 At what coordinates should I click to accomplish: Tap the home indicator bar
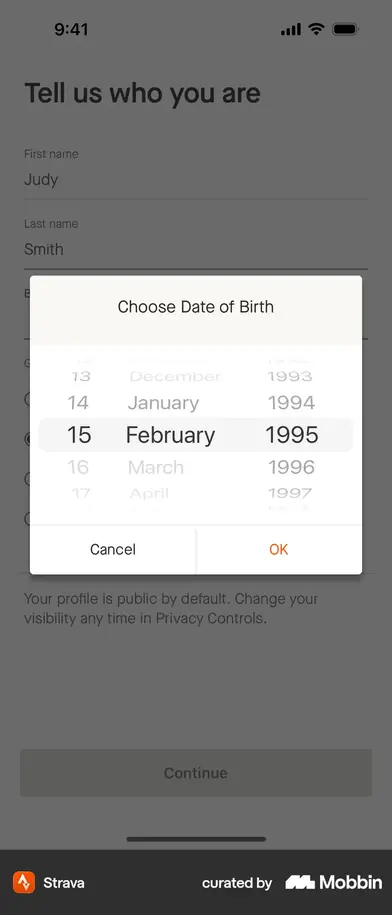click(196, 839)
